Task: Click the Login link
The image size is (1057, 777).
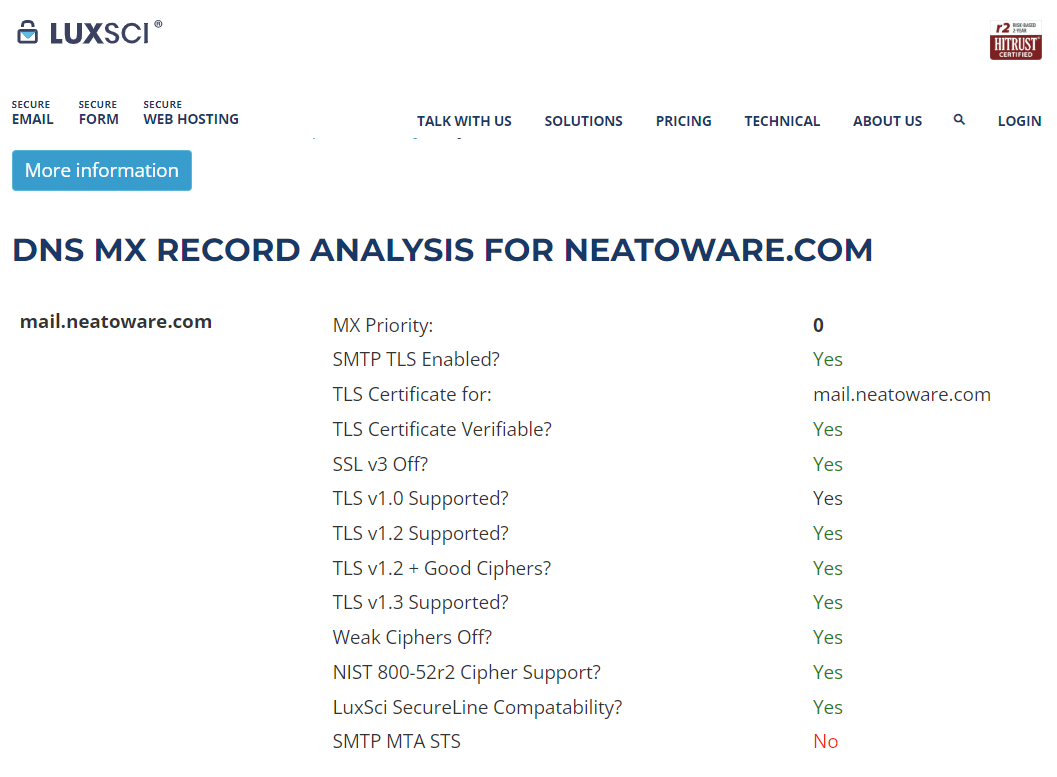Action: 1019,121
